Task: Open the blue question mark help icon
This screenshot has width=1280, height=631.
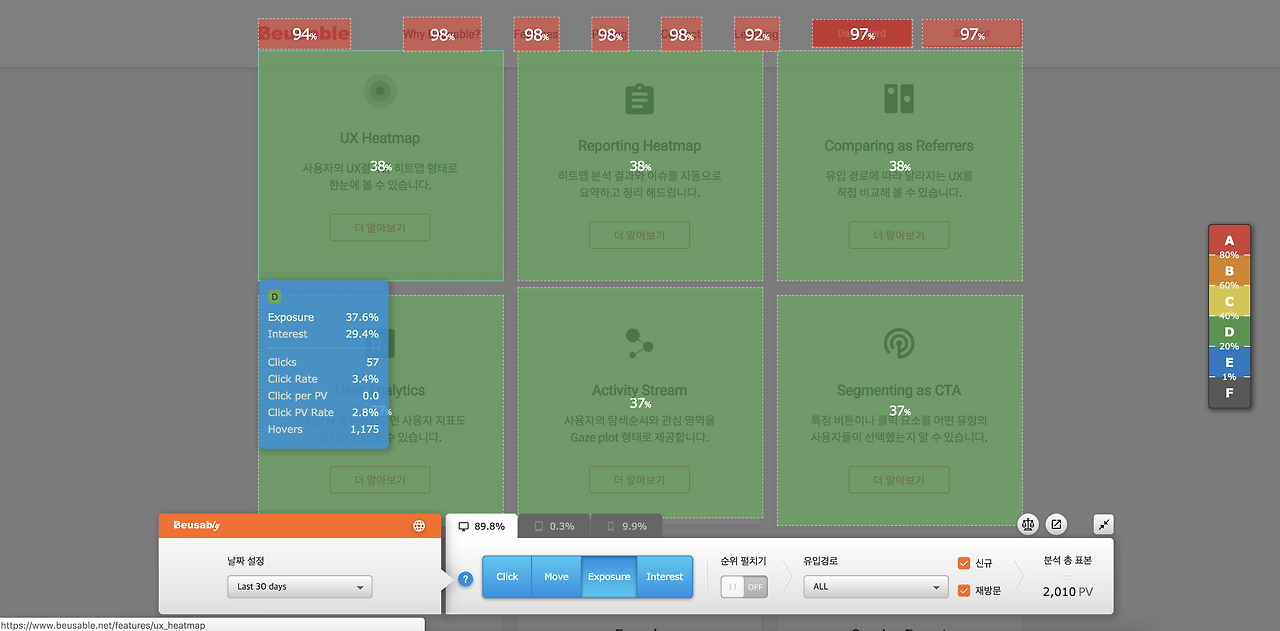Action: pyautogui.click(x=465, y=579)
